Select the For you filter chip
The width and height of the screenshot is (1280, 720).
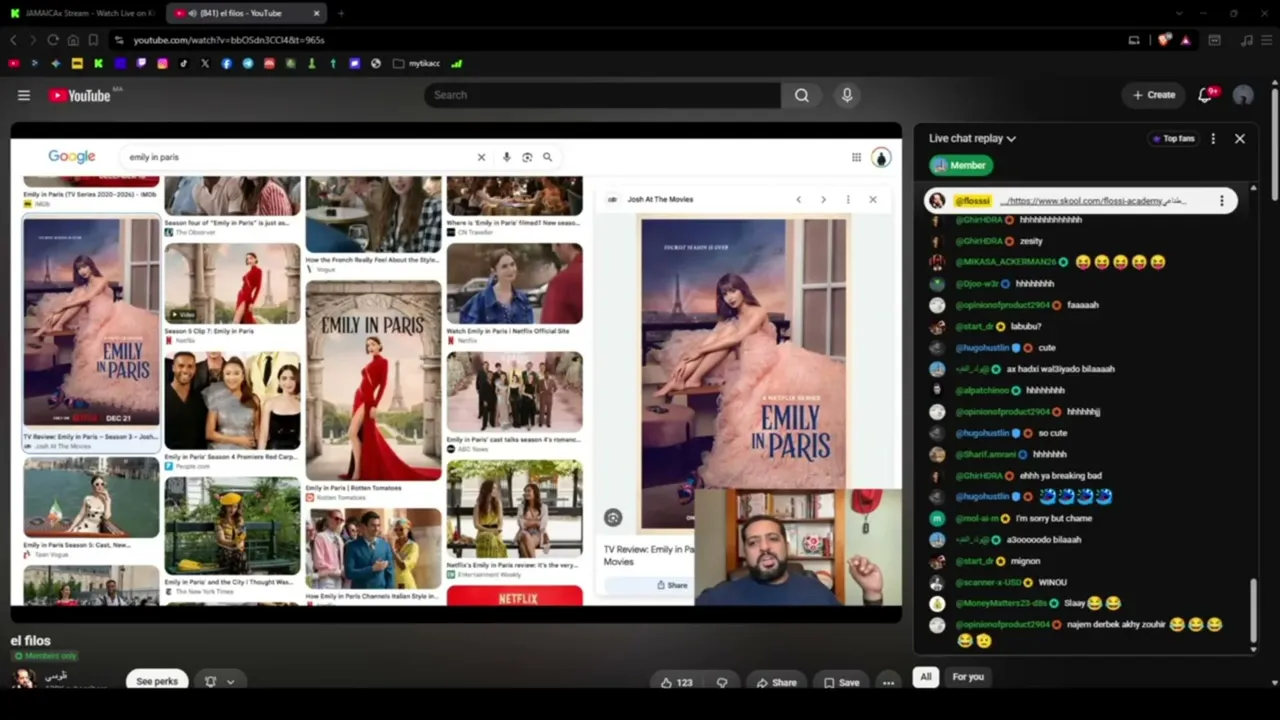(968, 677)
